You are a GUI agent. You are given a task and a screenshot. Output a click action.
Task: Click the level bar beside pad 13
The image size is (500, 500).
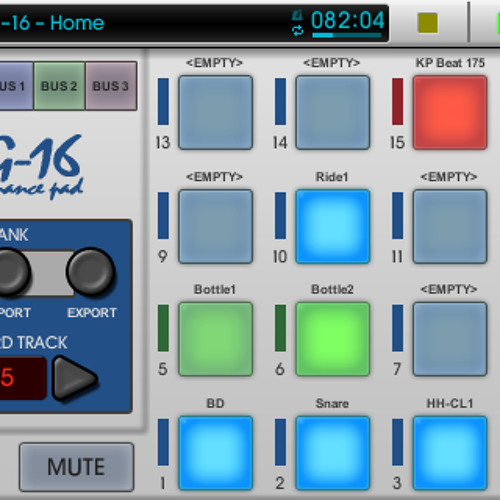point(163,102)
